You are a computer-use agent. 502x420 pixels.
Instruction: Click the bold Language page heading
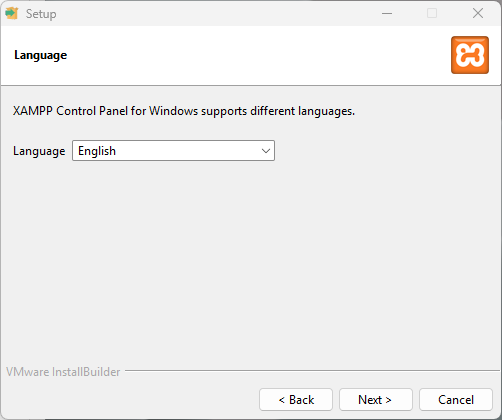[41, 55]
